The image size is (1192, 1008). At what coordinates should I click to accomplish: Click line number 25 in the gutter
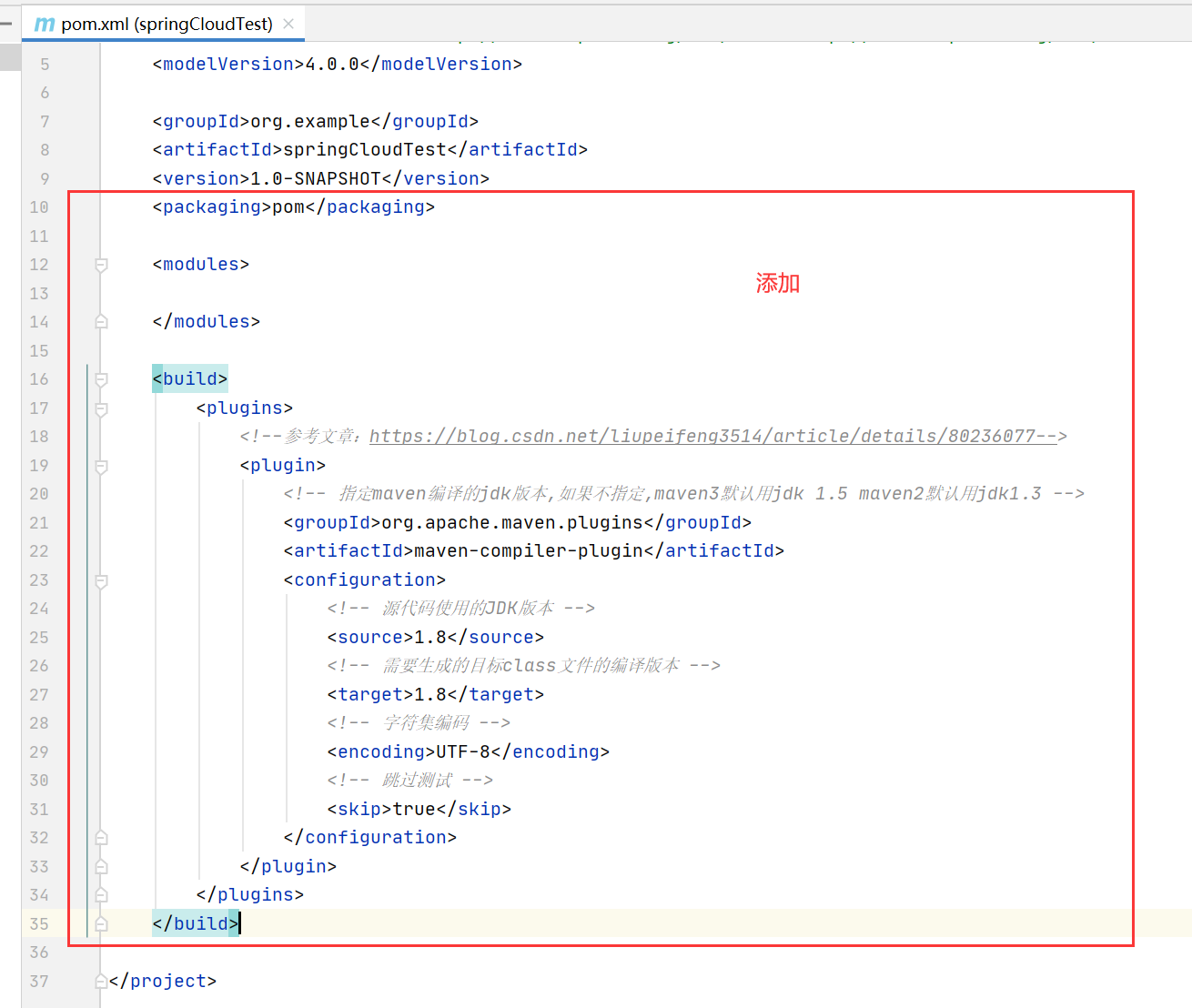tap(39, 638)
